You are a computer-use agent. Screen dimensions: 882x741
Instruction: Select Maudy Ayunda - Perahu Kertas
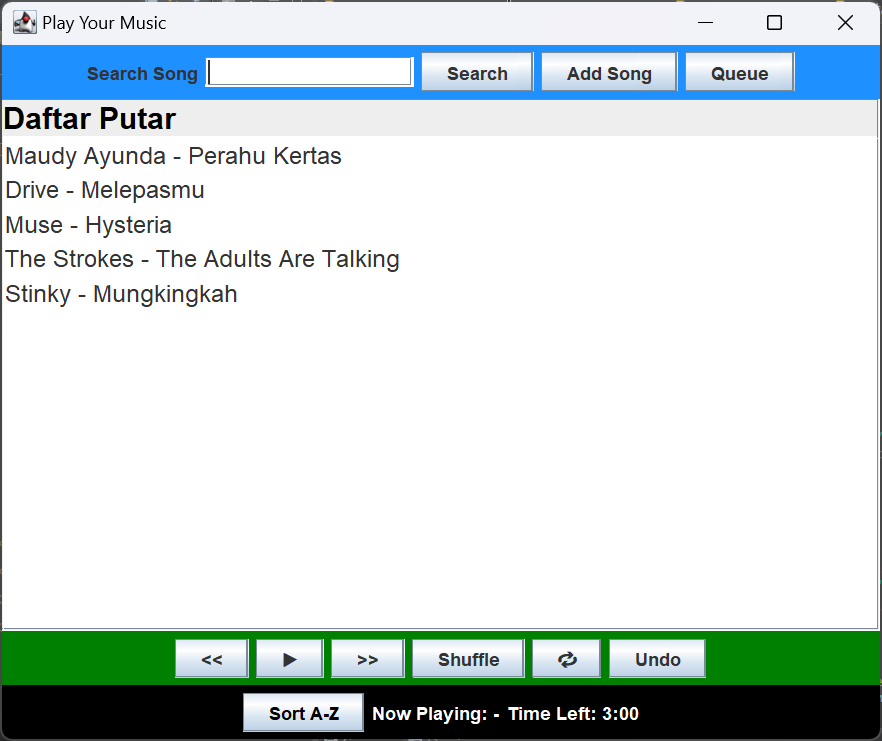[x=174, y=156]
